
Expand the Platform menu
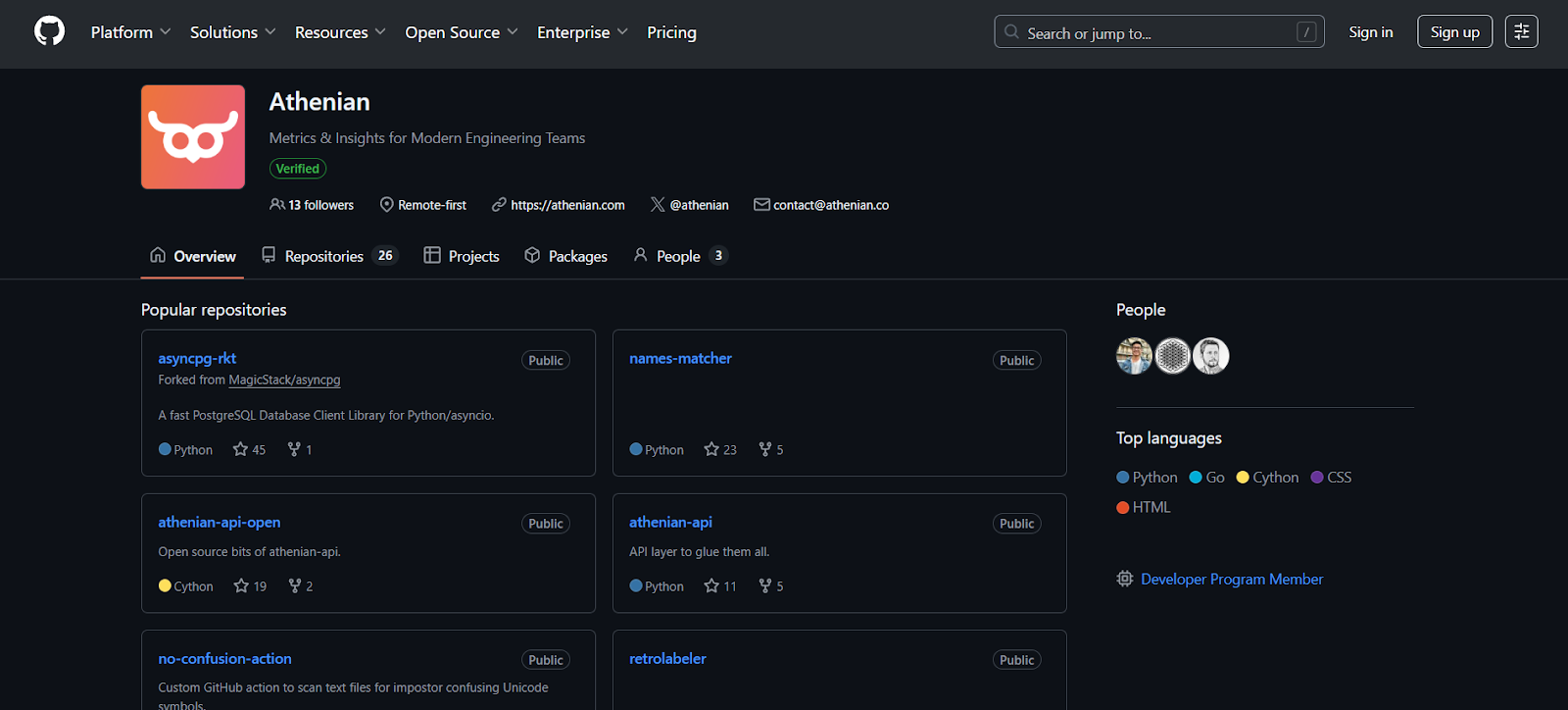130,32
